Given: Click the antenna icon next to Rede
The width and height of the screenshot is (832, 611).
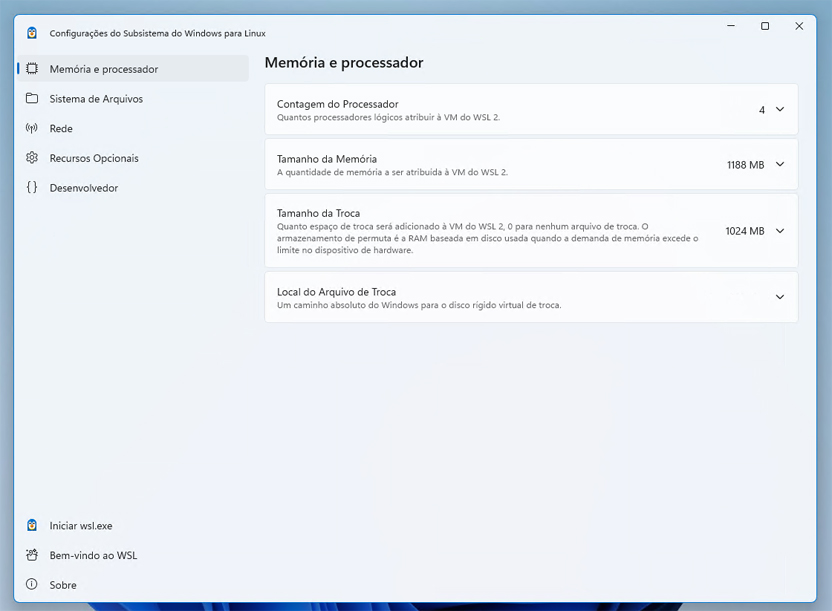Looking at the screenshot, I should [x=32, y=128].
